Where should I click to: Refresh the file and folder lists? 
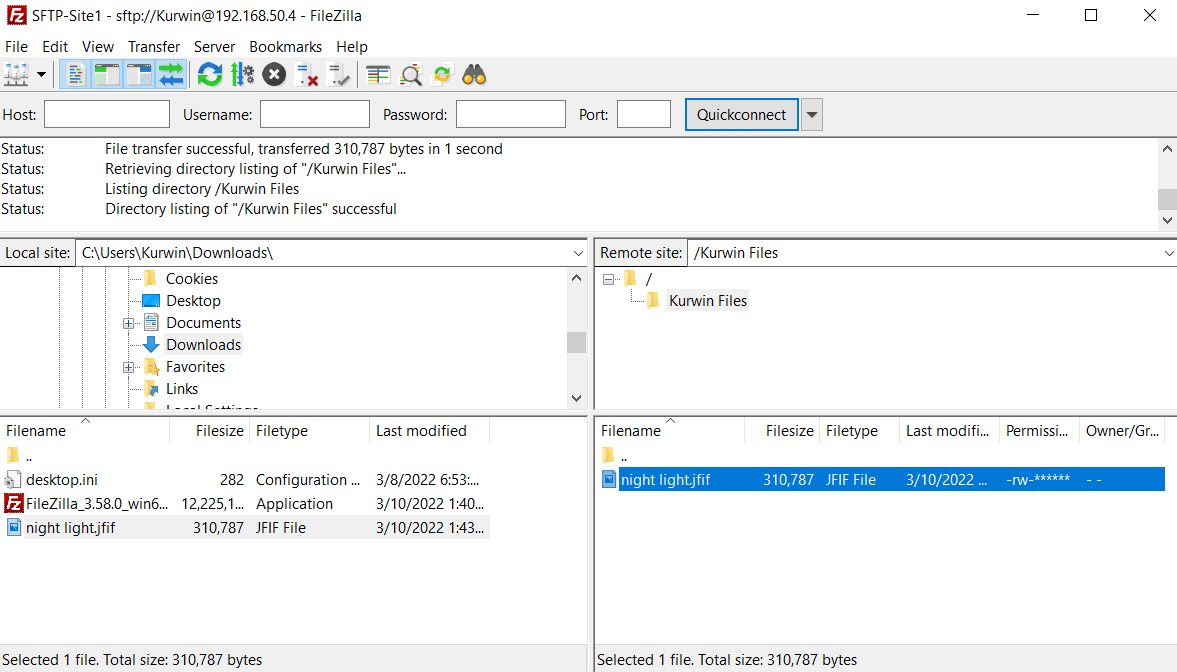[209, 74]
